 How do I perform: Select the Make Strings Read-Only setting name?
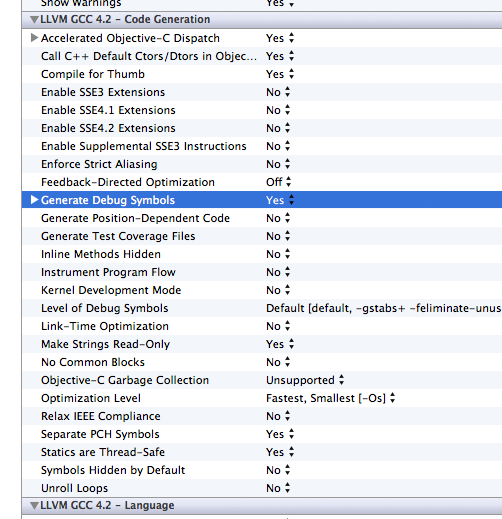(x=105, y=344)
